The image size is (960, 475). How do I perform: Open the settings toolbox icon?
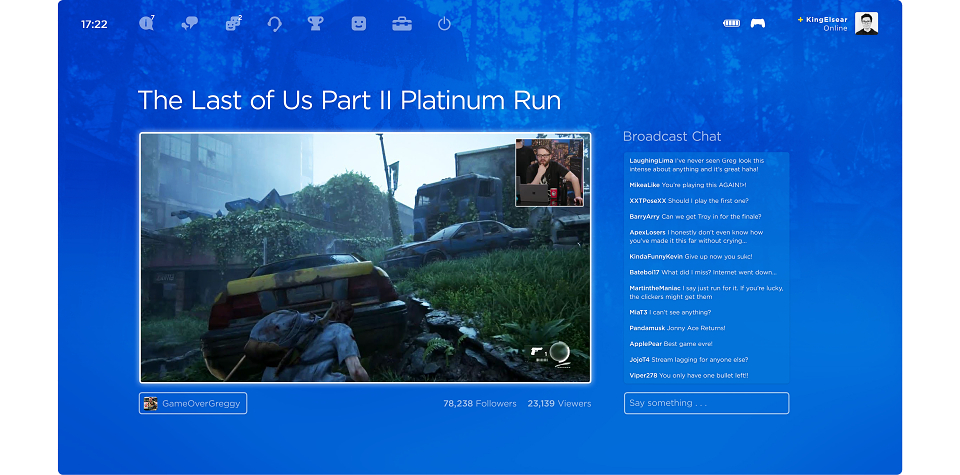pos(402,24)
